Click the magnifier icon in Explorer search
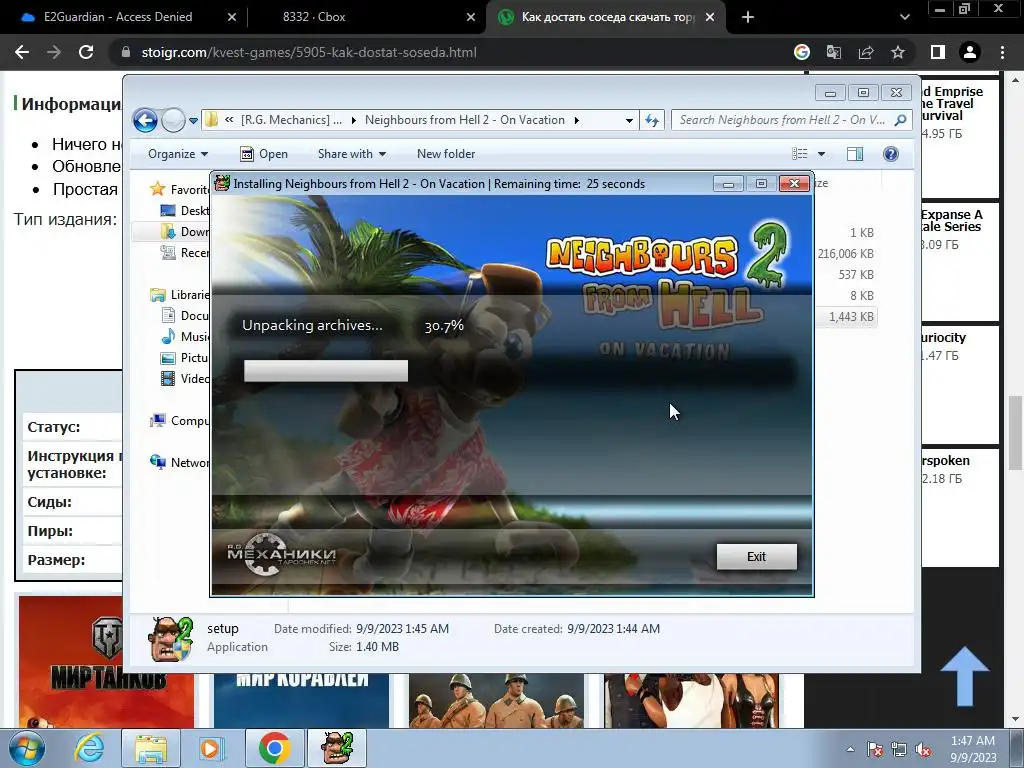1024x768 pixels. point(900,120)
